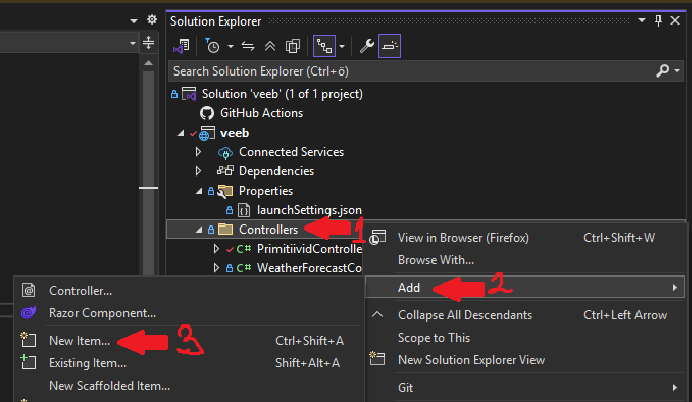Choose New Item... from the submenu
This screenshot has height=402, width=692.
[x=80, y=341]
